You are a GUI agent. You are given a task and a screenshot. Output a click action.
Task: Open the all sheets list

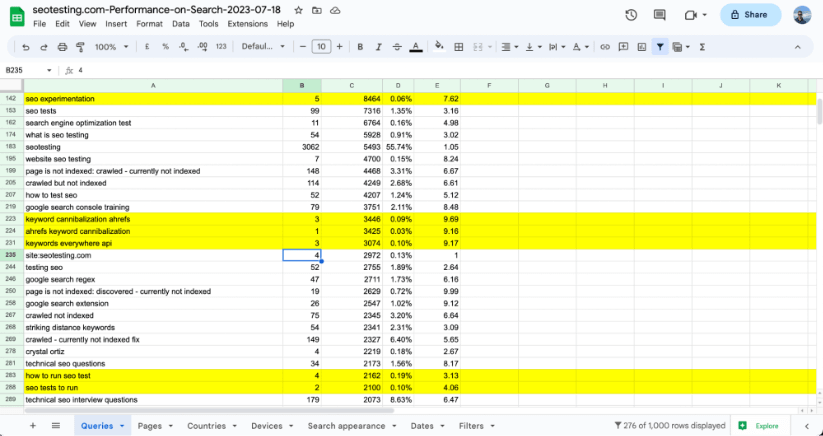[x=56, y=426]
